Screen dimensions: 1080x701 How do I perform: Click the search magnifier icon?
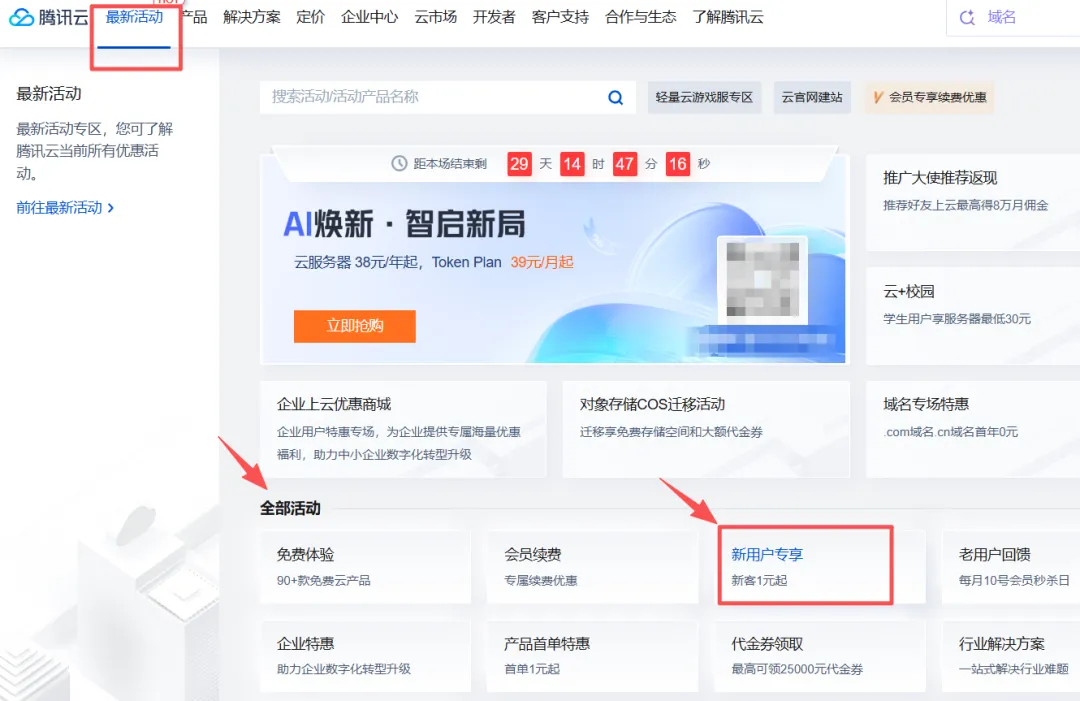click(616, 98)
